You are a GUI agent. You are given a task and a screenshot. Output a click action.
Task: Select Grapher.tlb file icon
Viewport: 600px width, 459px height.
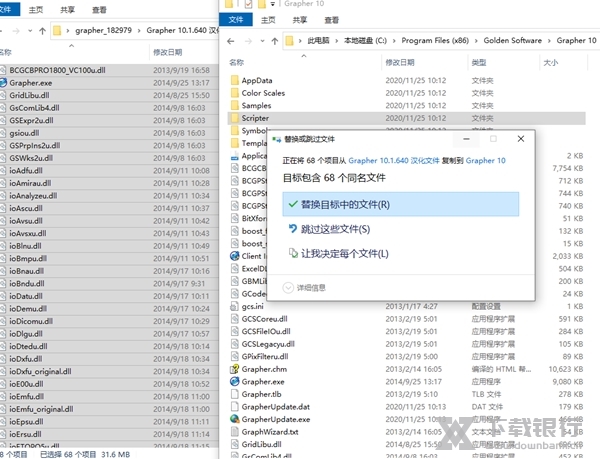click(x=235, y=394)
